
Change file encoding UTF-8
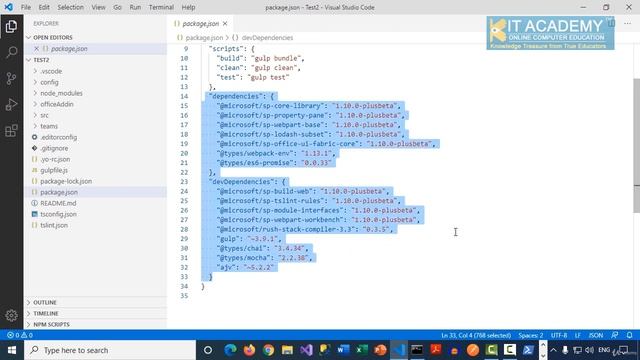coord(559,335)
